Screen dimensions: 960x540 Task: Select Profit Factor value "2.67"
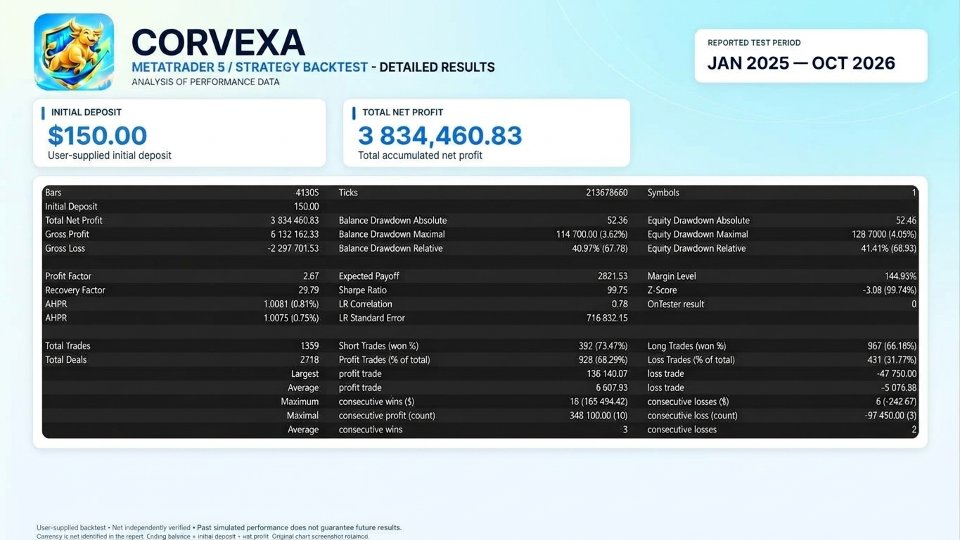(x=311, y=276)
